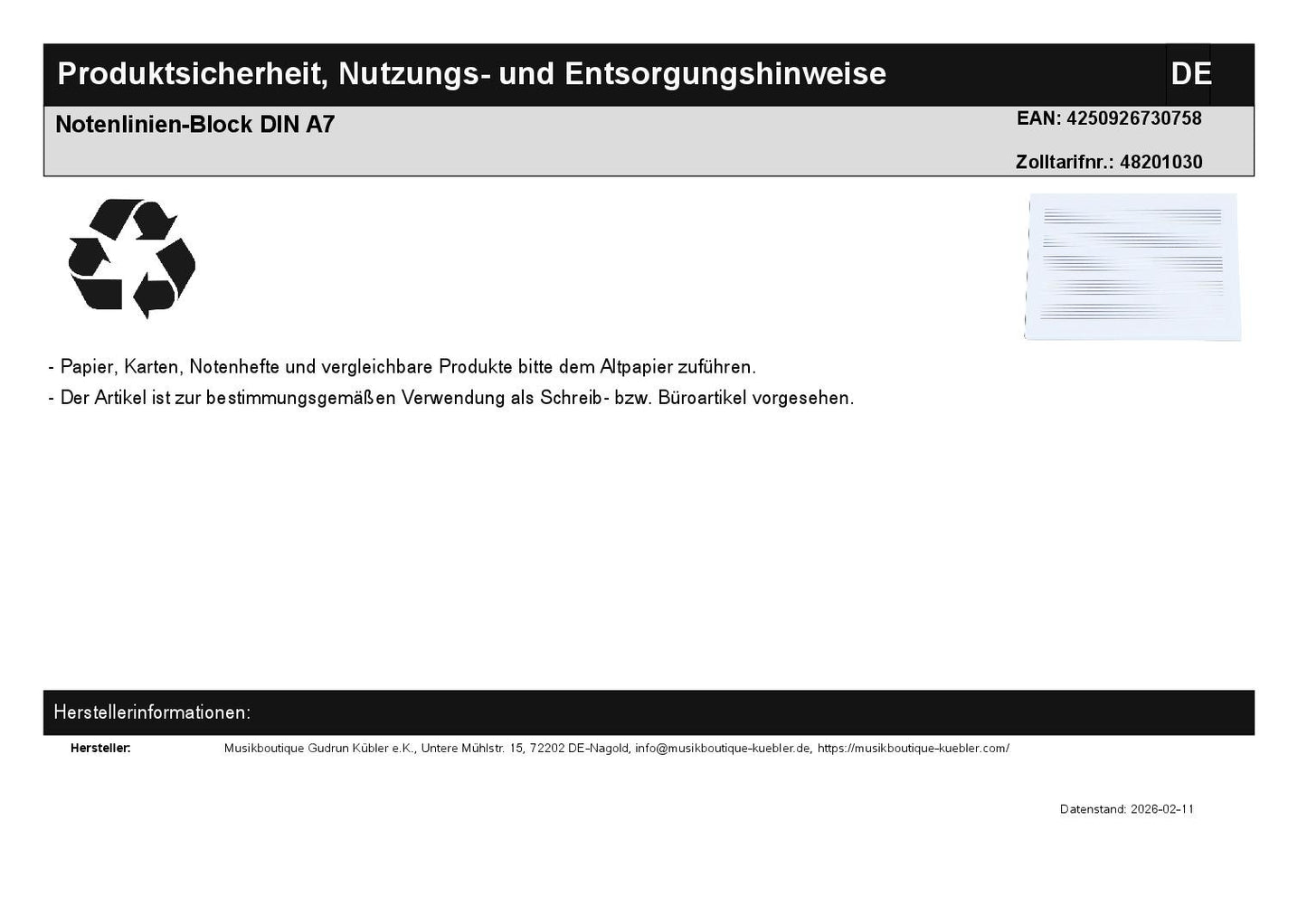Click the line about bestimmungsgemäßen Verwendung

tap(450, 398)
